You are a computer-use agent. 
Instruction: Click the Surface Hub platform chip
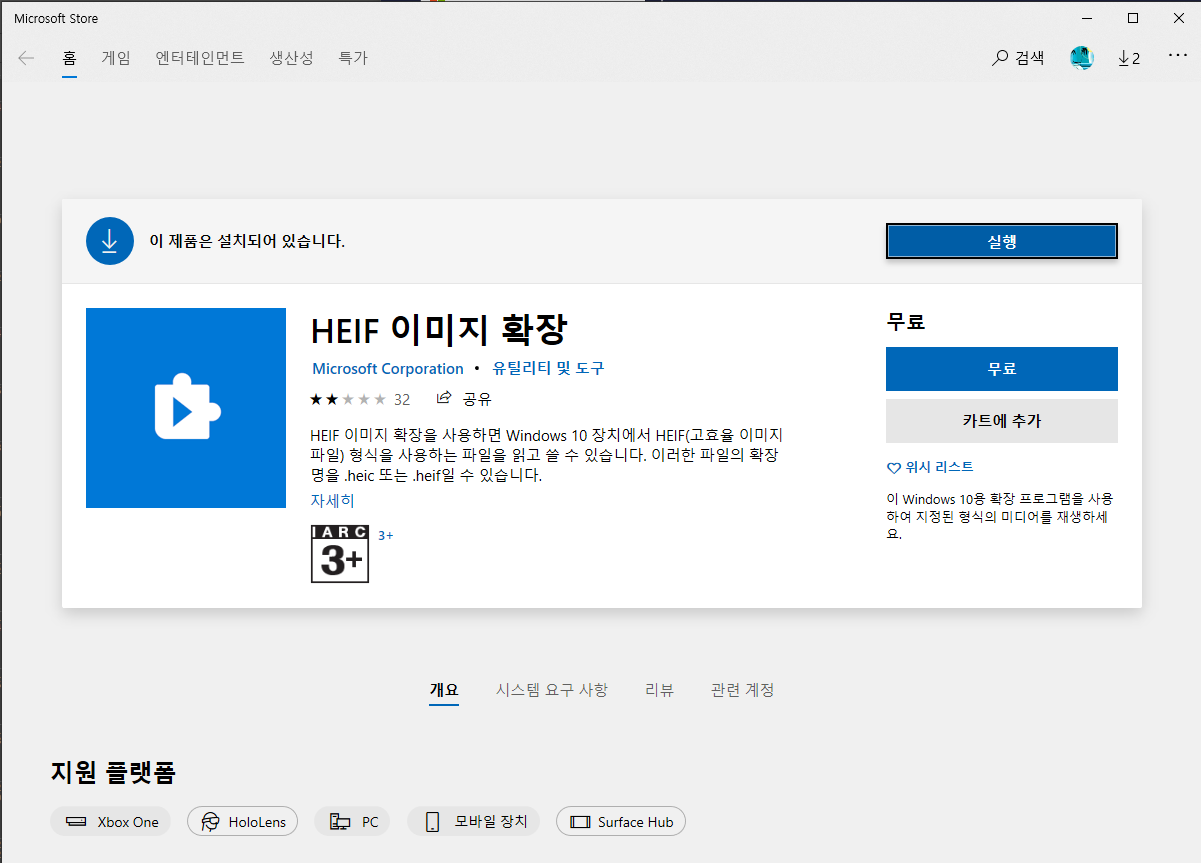point(621,822)
